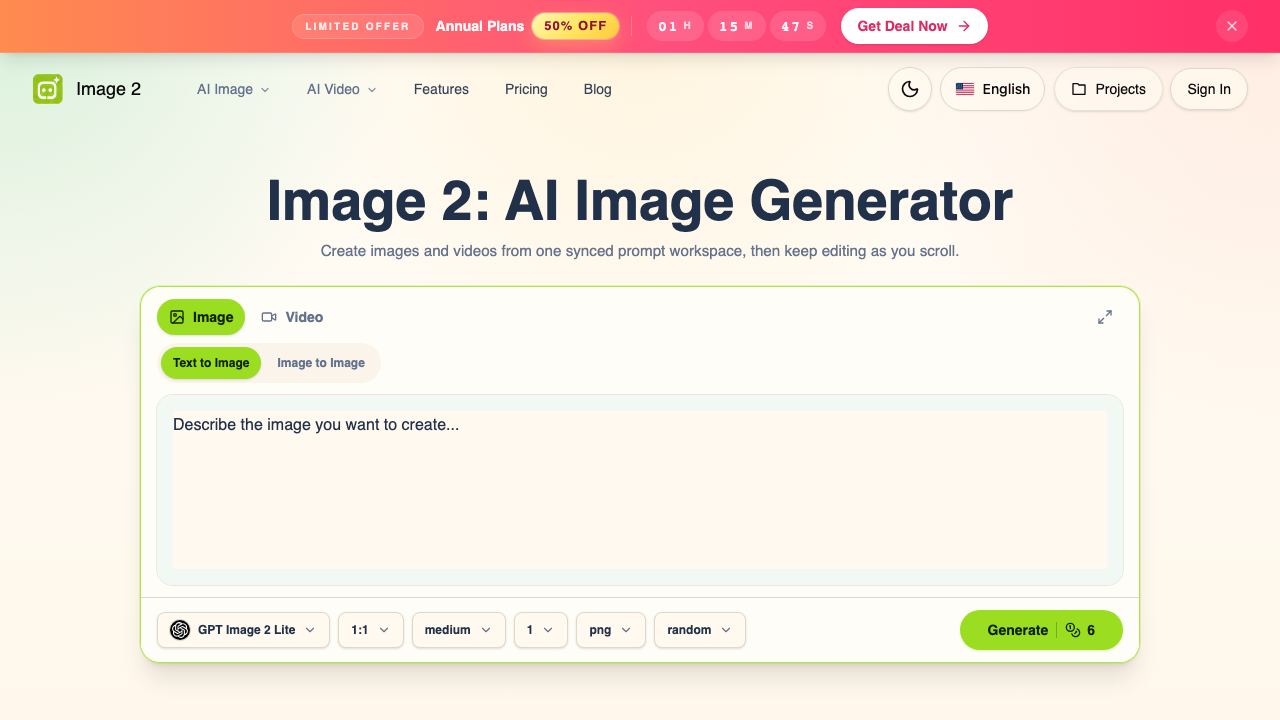Click the Sign In button

pos(1209,89)
